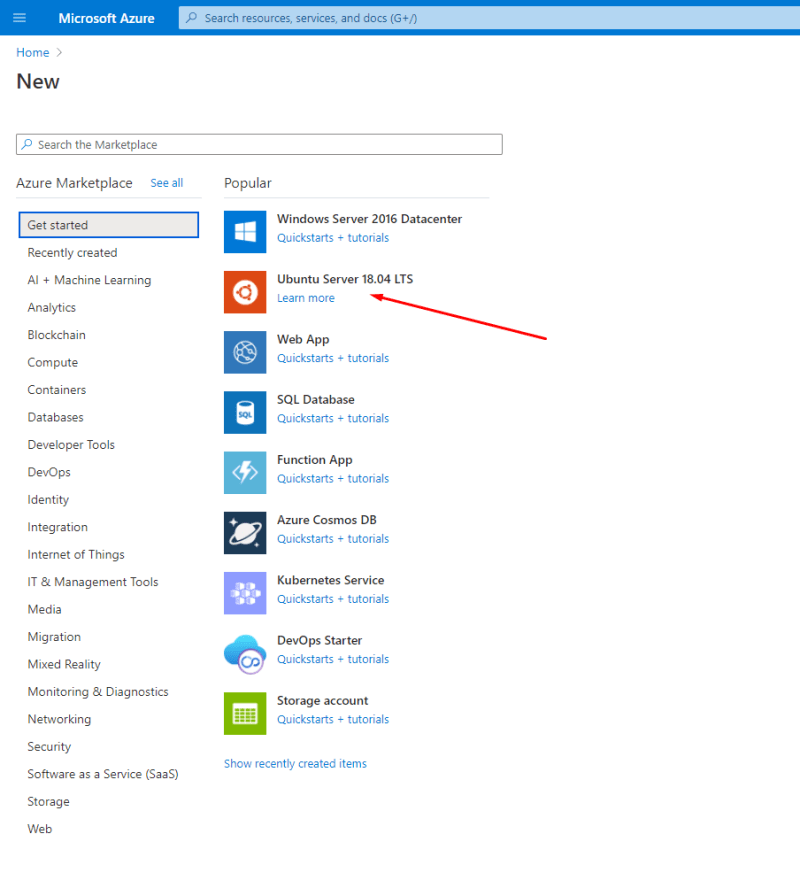
Task: Open Containers category
Action: coord(57,390)
